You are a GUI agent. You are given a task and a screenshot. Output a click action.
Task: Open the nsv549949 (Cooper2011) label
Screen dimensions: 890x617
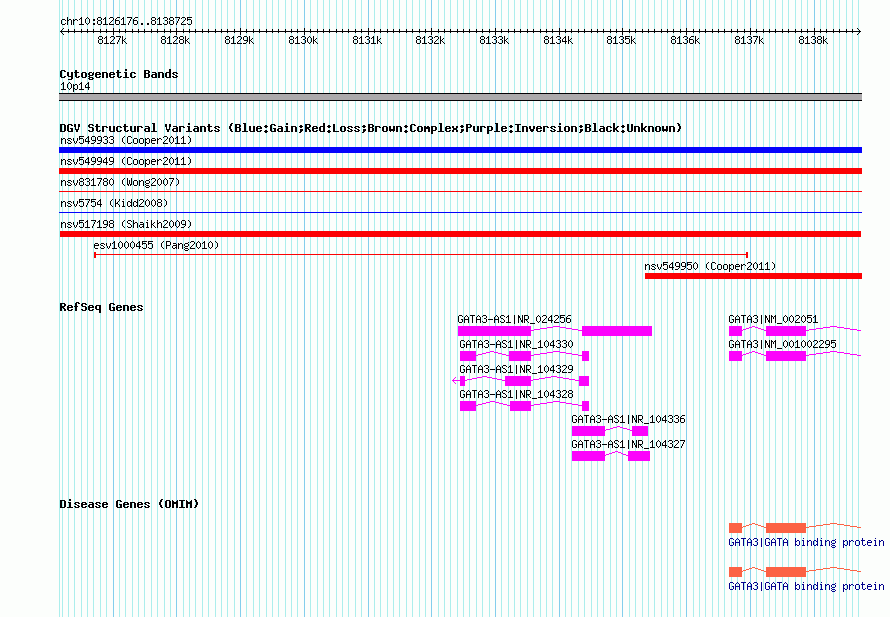pyautogui.click(x=126, y=161)
